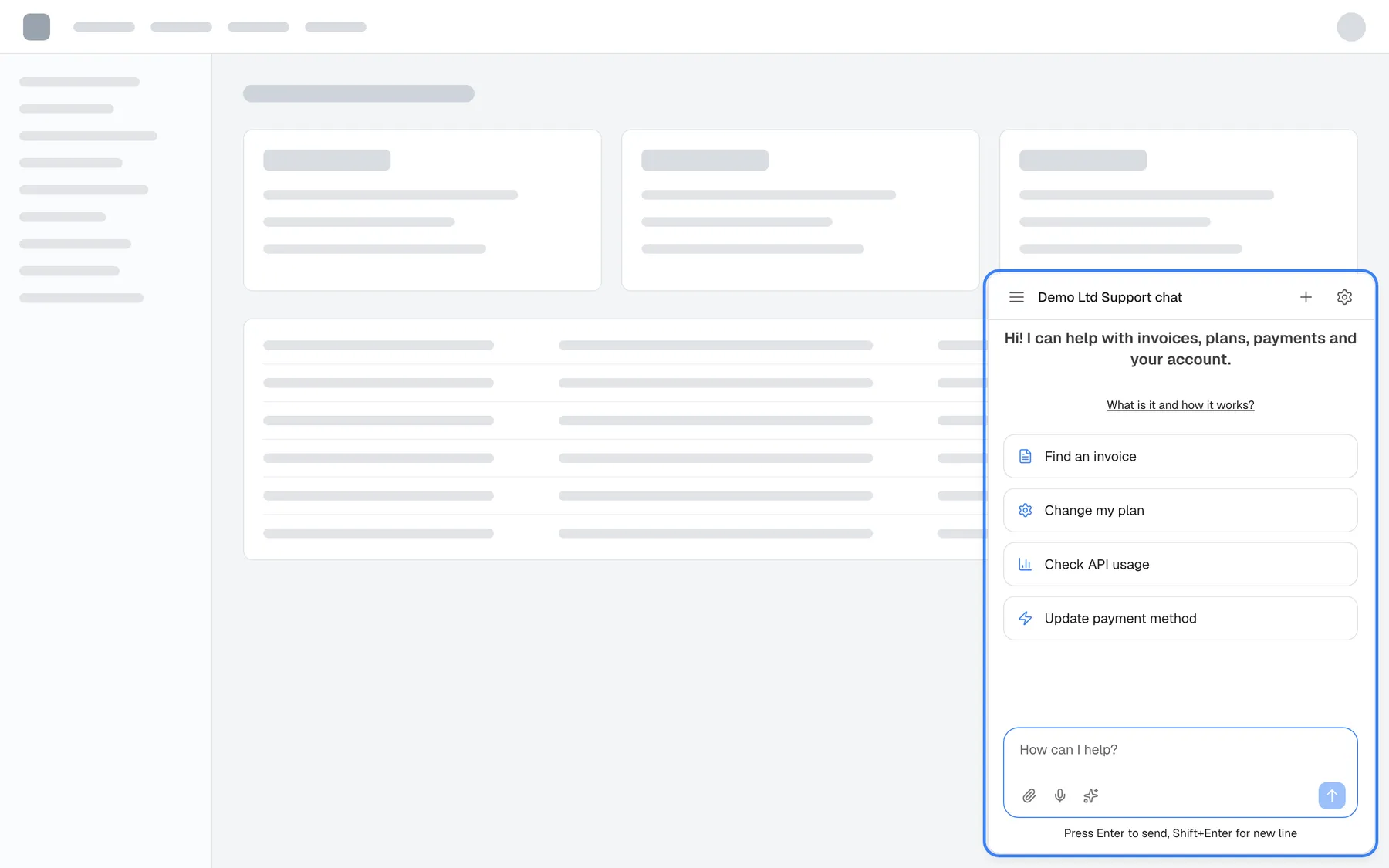The height and width of the screenshot is (868, 1389).
Task: Open "What is it and how it works?" link
Action: (x=1180, y=405)
